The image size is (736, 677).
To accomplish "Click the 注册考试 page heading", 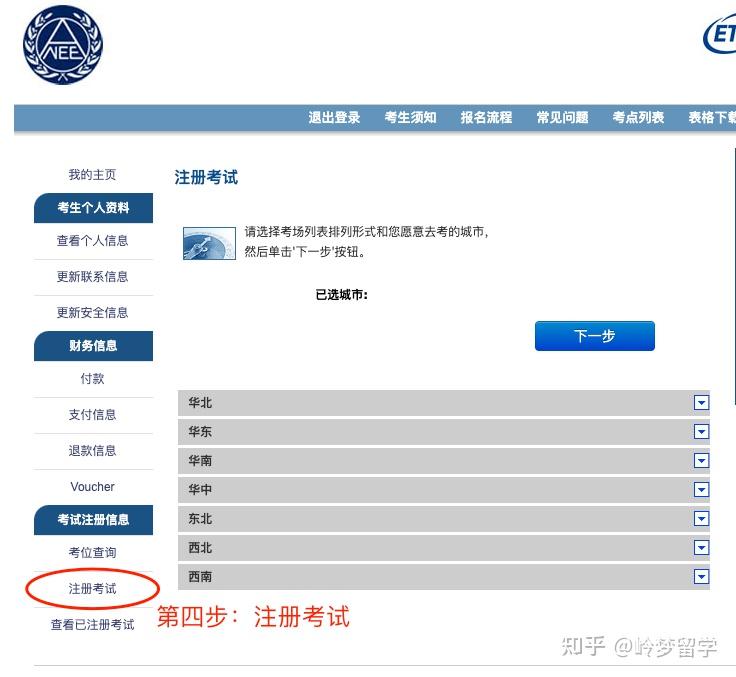I will tap(206, 177).
